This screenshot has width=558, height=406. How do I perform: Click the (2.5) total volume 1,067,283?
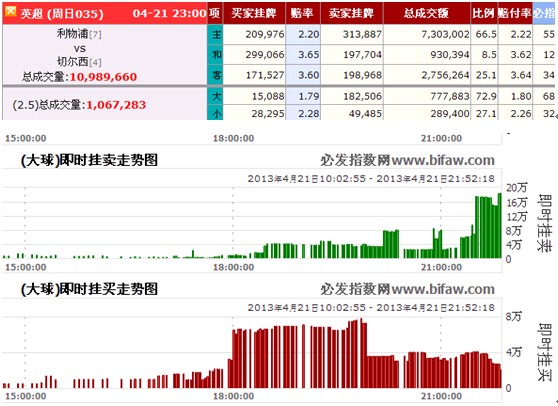116,105
